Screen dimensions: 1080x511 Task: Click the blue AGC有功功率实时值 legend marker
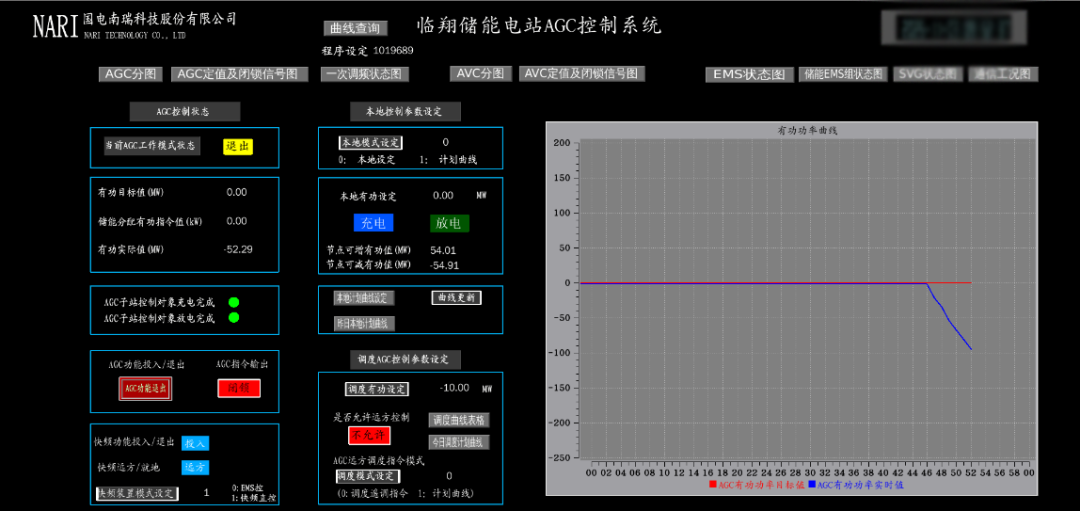coord(812,484)
